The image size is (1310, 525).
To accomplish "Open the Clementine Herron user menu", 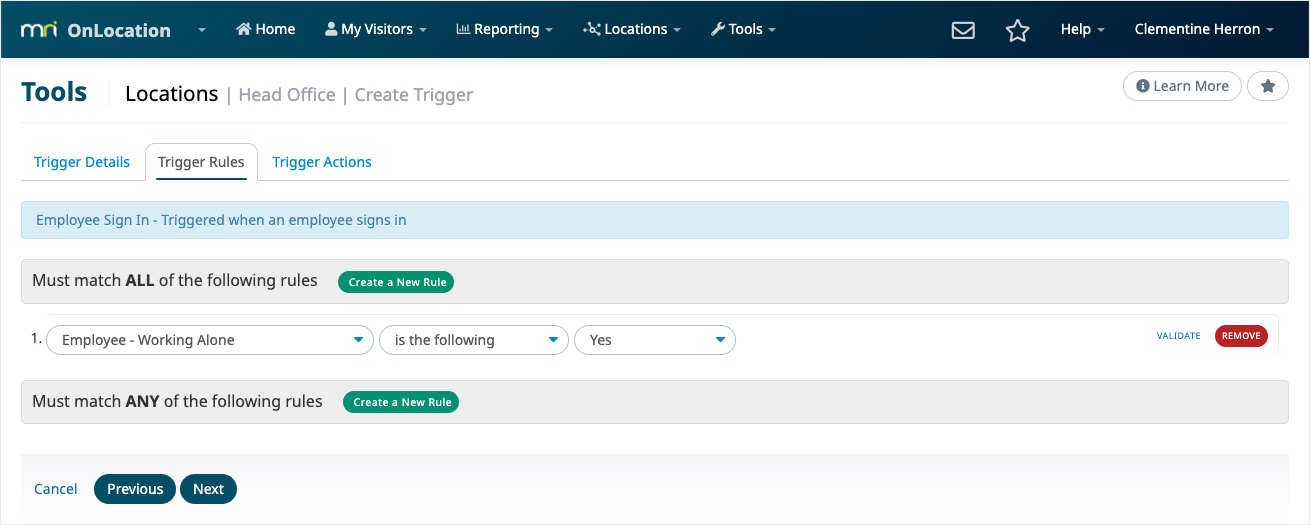I will (1204, 29).
